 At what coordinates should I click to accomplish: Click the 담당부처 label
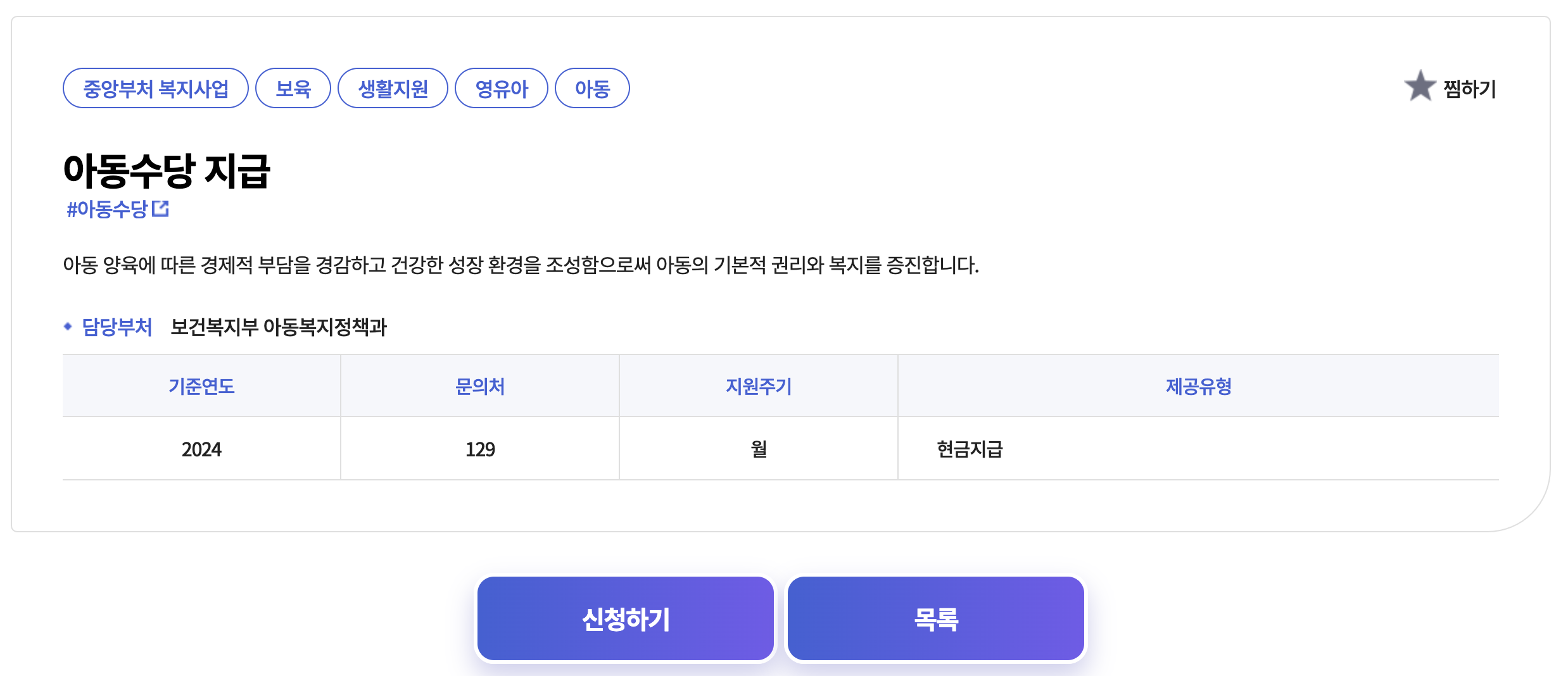point(117,327)
